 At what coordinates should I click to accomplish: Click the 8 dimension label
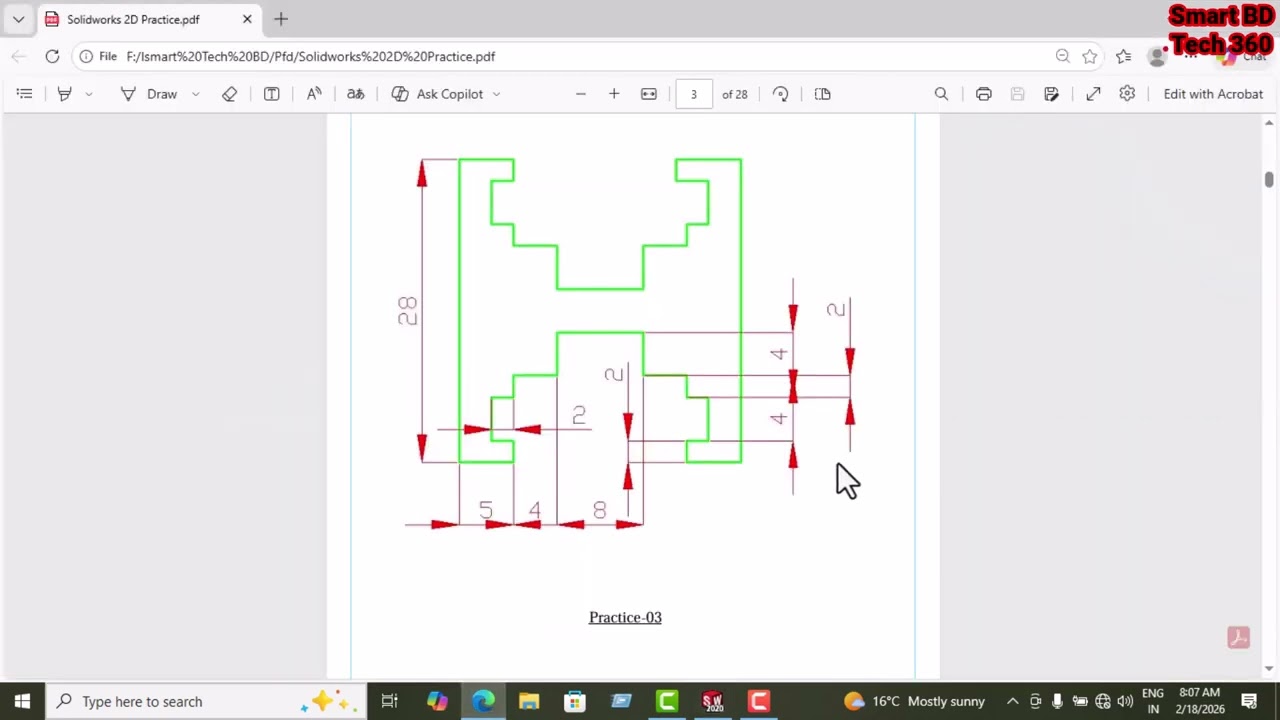599,511
